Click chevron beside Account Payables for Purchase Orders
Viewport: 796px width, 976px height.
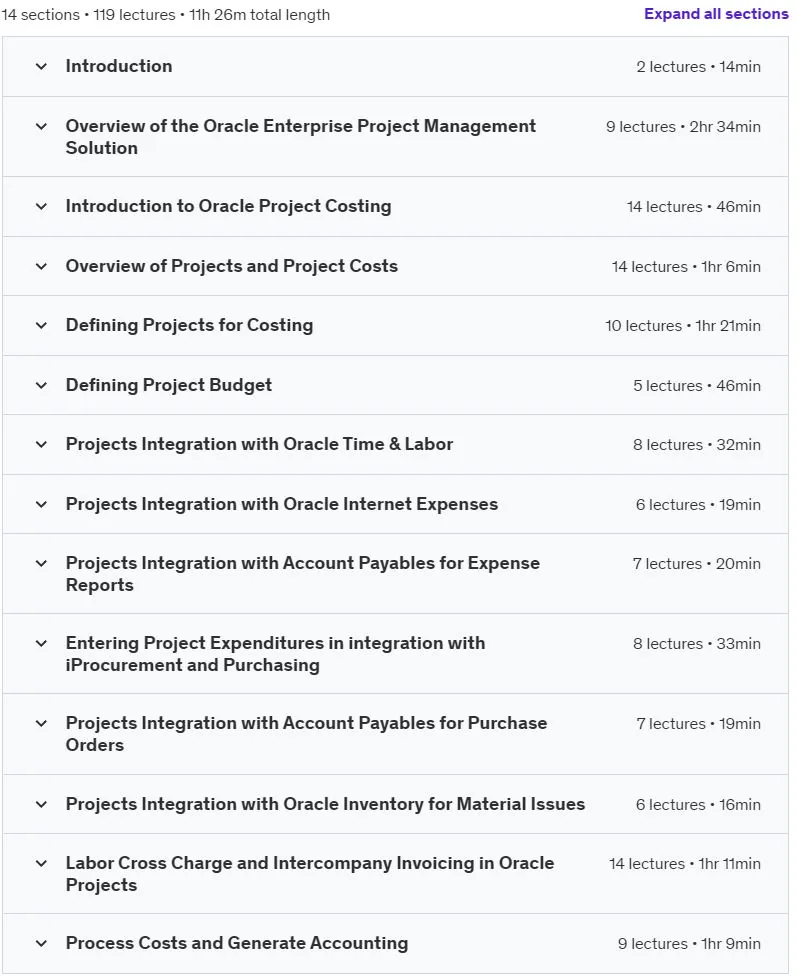point(41,723)
